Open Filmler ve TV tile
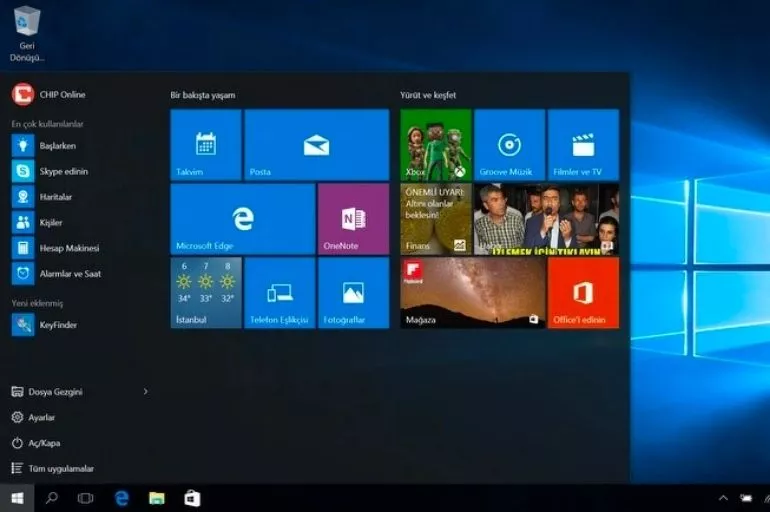Image resolution: width=770 pixels, height=512 pixels. point(583,145)
